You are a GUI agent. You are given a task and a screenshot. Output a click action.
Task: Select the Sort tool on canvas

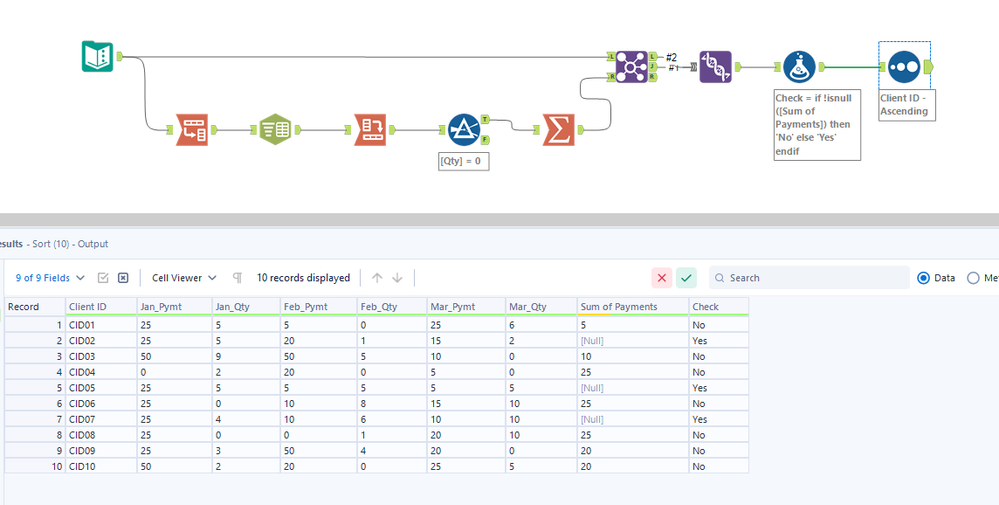click(904, 67)
